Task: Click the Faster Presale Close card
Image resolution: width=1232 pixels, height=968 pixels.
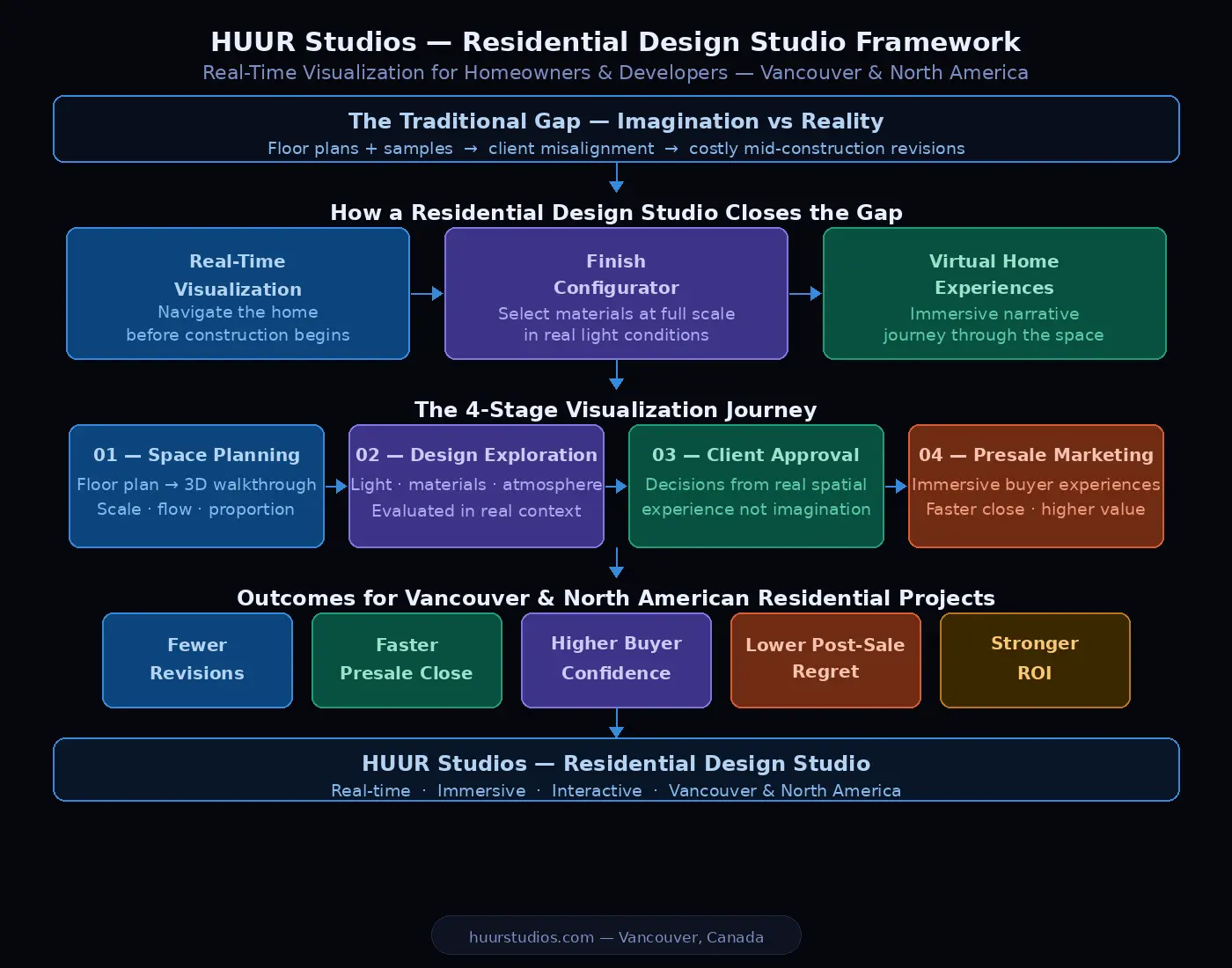Action: tap(407, 660)
